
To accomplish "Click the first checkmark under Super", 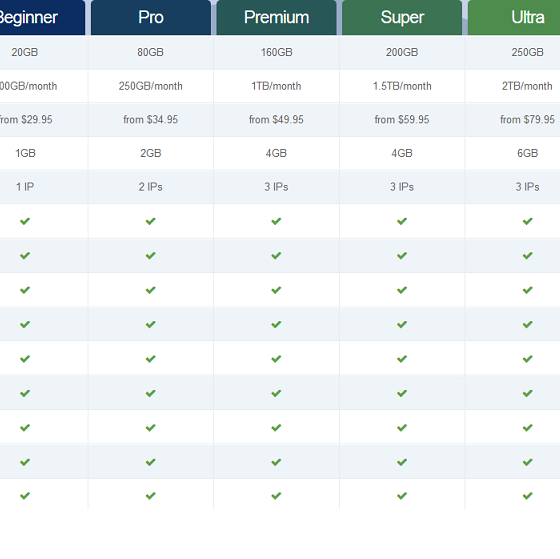I will (x=402, y=221).
